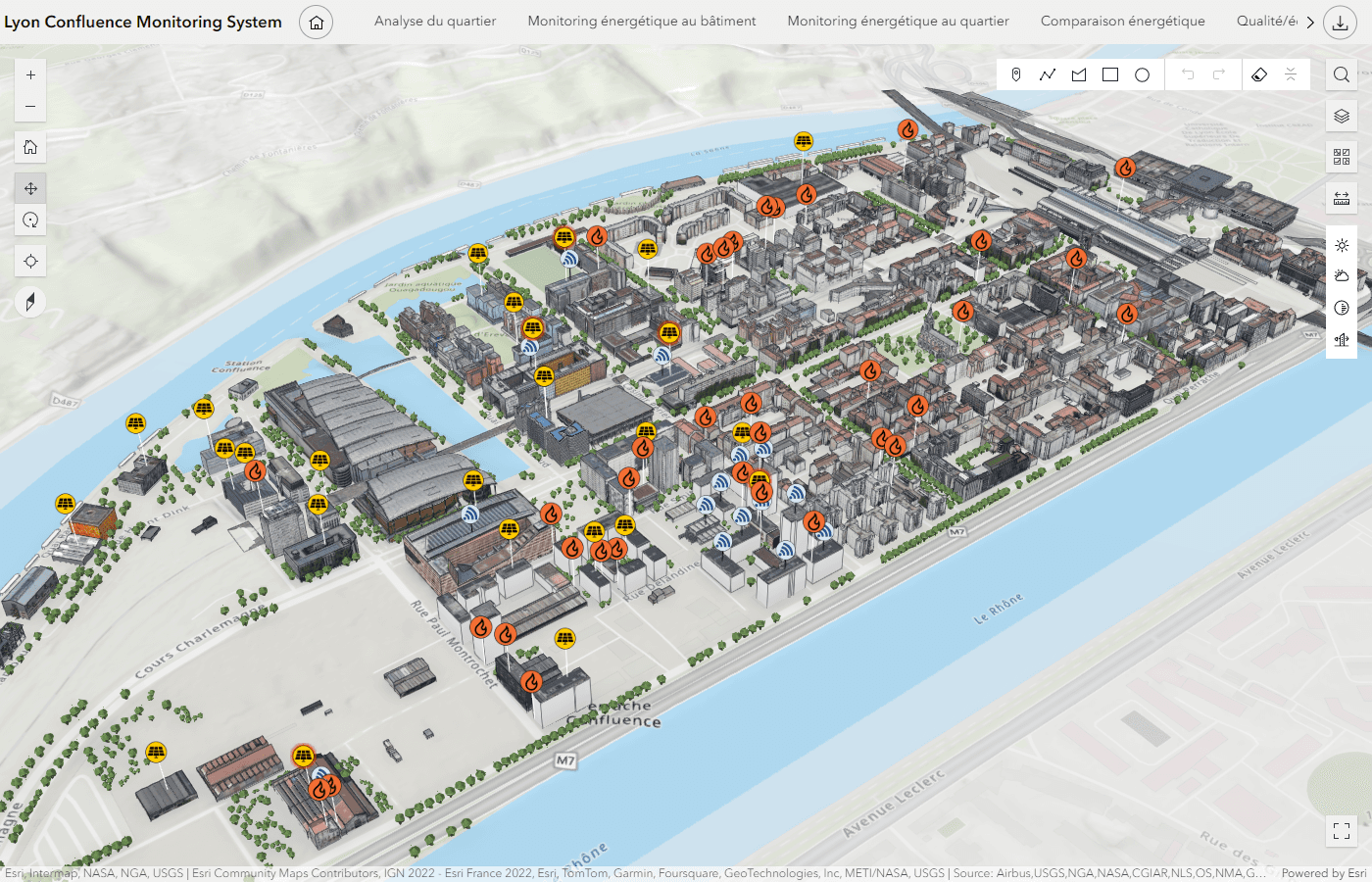Click the home page button in header
Viewport: 1372px width, 882px height.
click(x=316, y=22)
